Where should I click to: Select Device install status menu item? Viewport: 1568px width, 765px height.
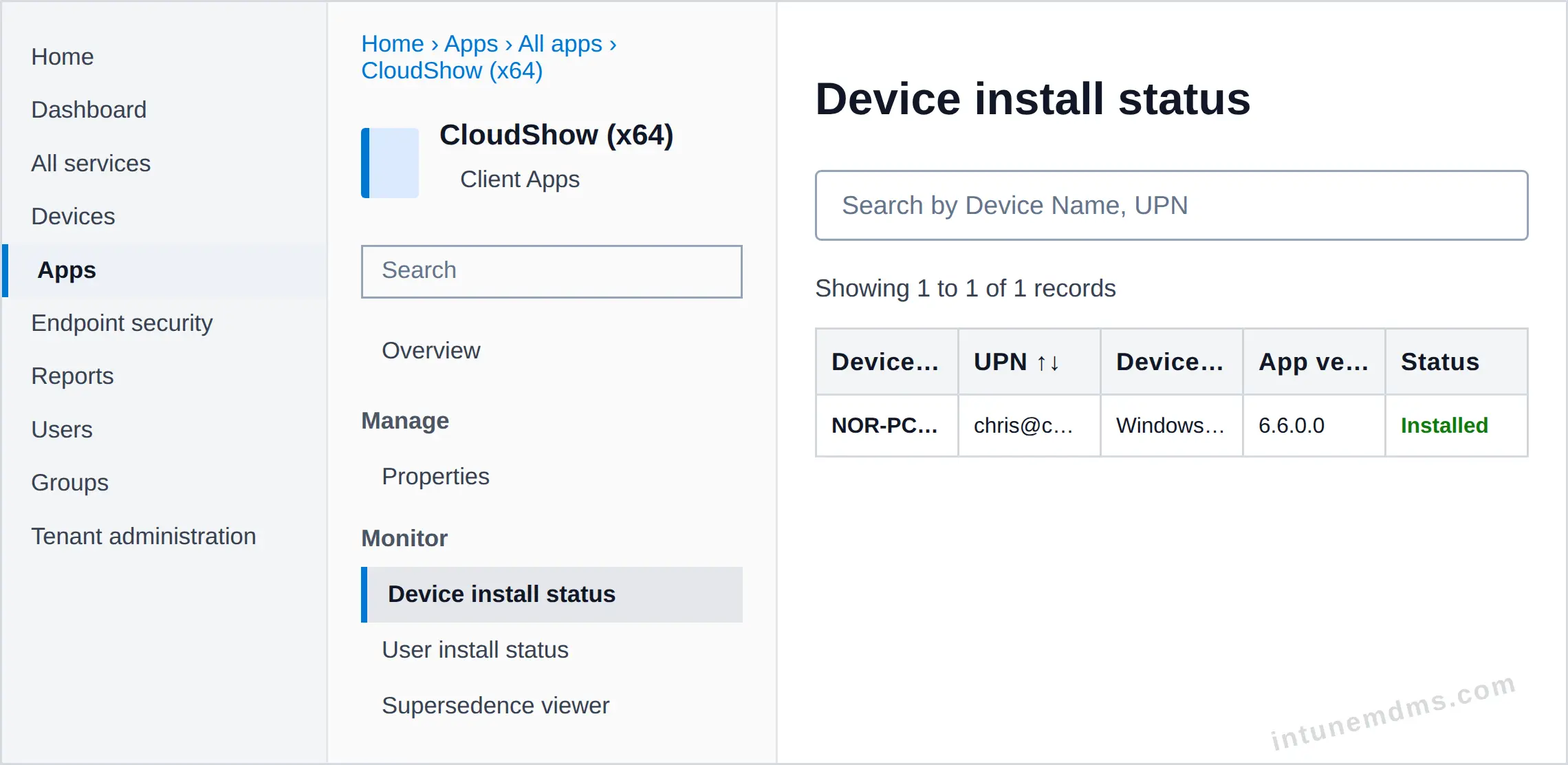[x=552, y=594]
